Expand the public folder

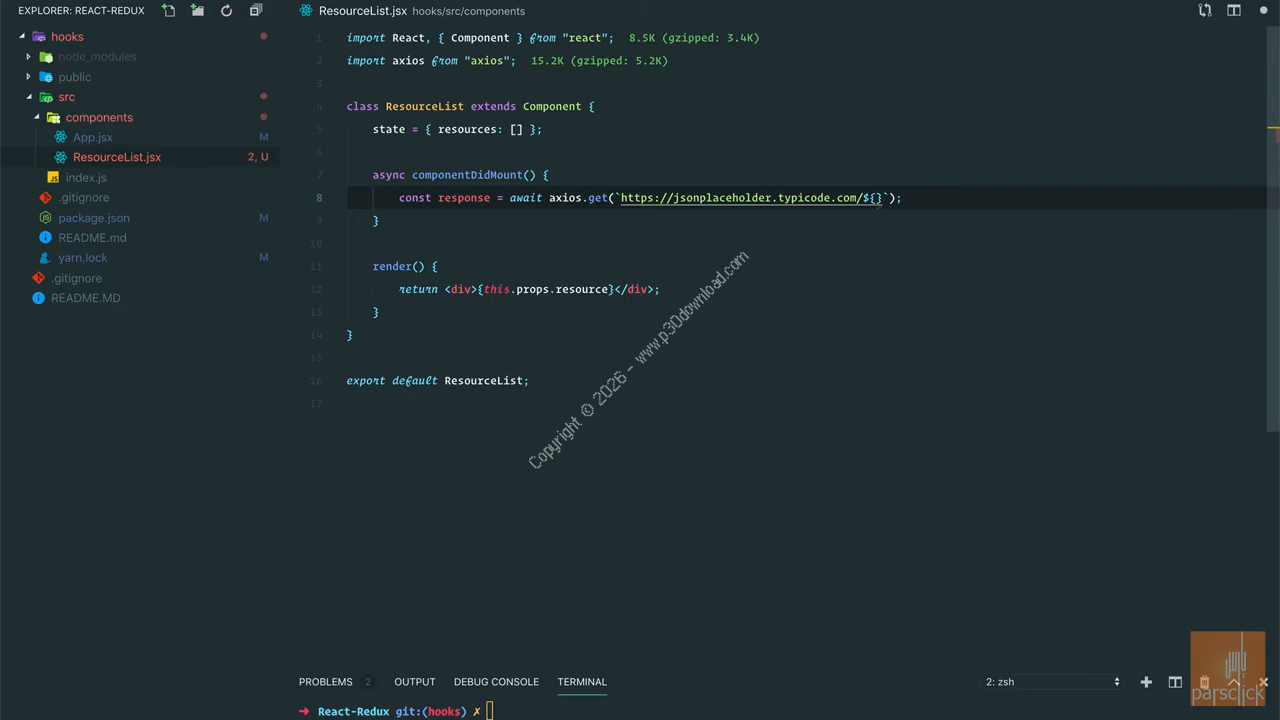click(74, 77)
